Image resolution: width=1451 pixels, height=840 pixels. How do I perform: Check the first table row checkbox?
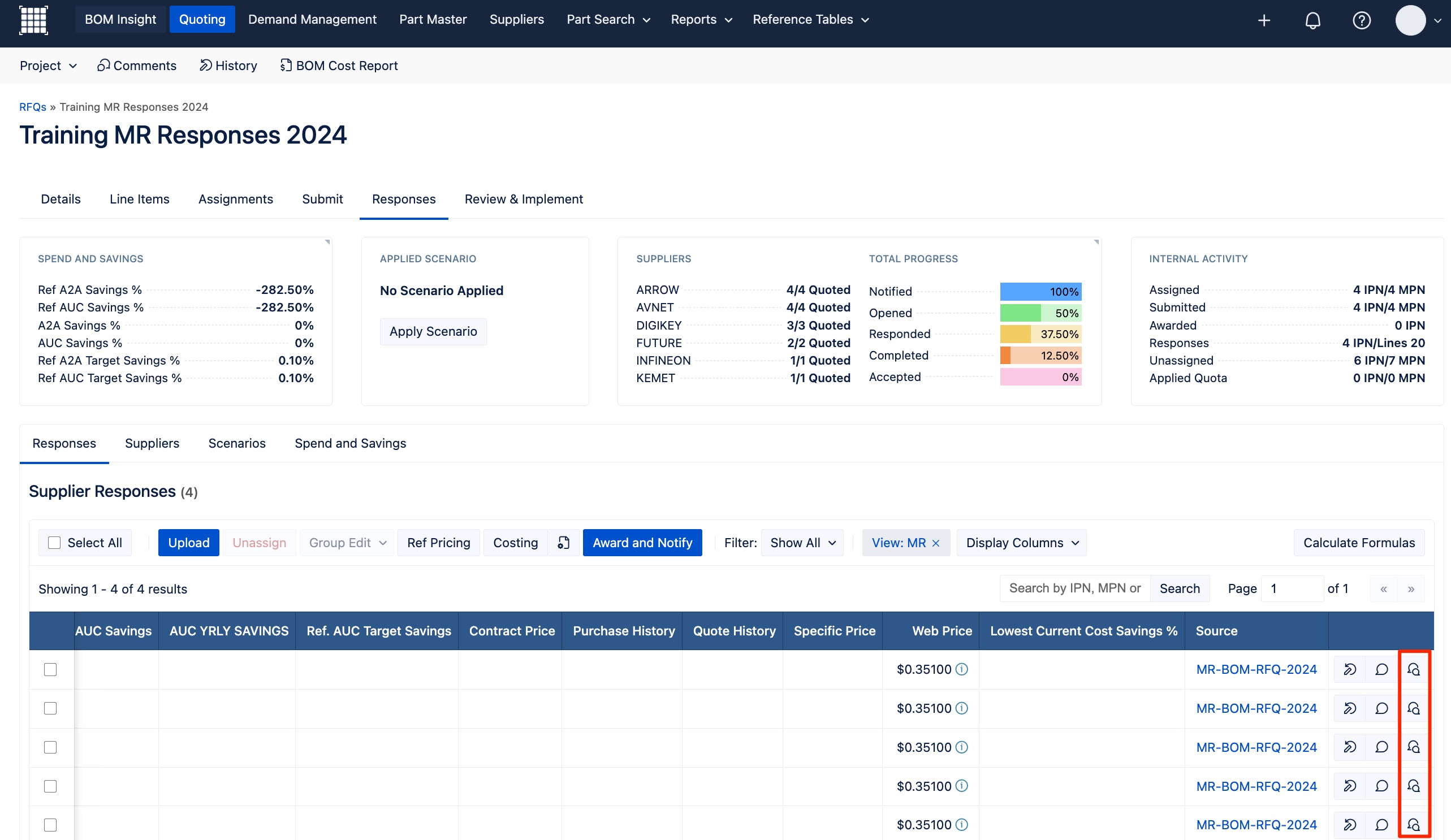pos(51,670)
